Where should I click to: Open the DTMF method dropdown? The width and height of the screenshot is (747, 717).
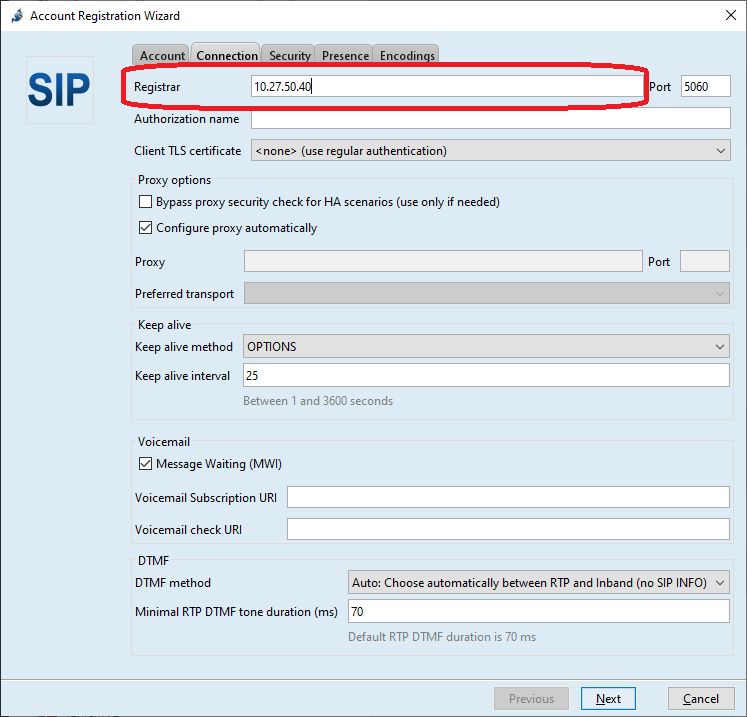(538, 583)
